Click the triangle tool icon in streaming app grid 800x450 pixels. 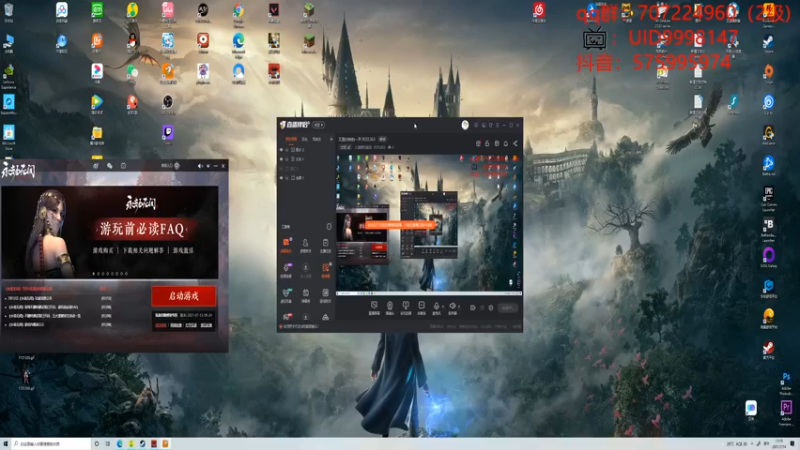pos(326,317)
